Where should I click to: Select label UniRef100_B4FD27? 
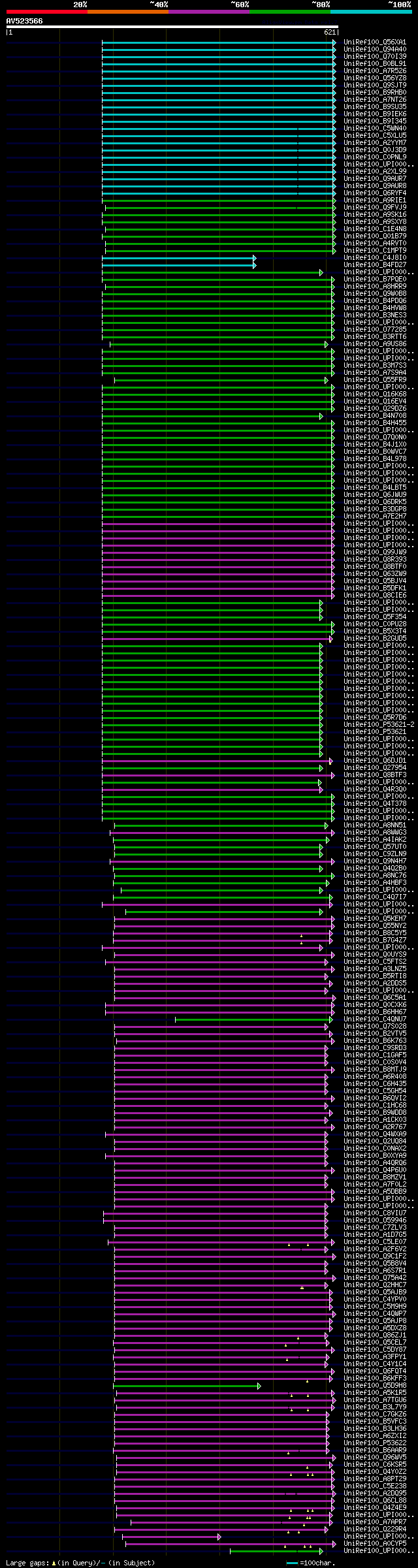click(375, 264)
